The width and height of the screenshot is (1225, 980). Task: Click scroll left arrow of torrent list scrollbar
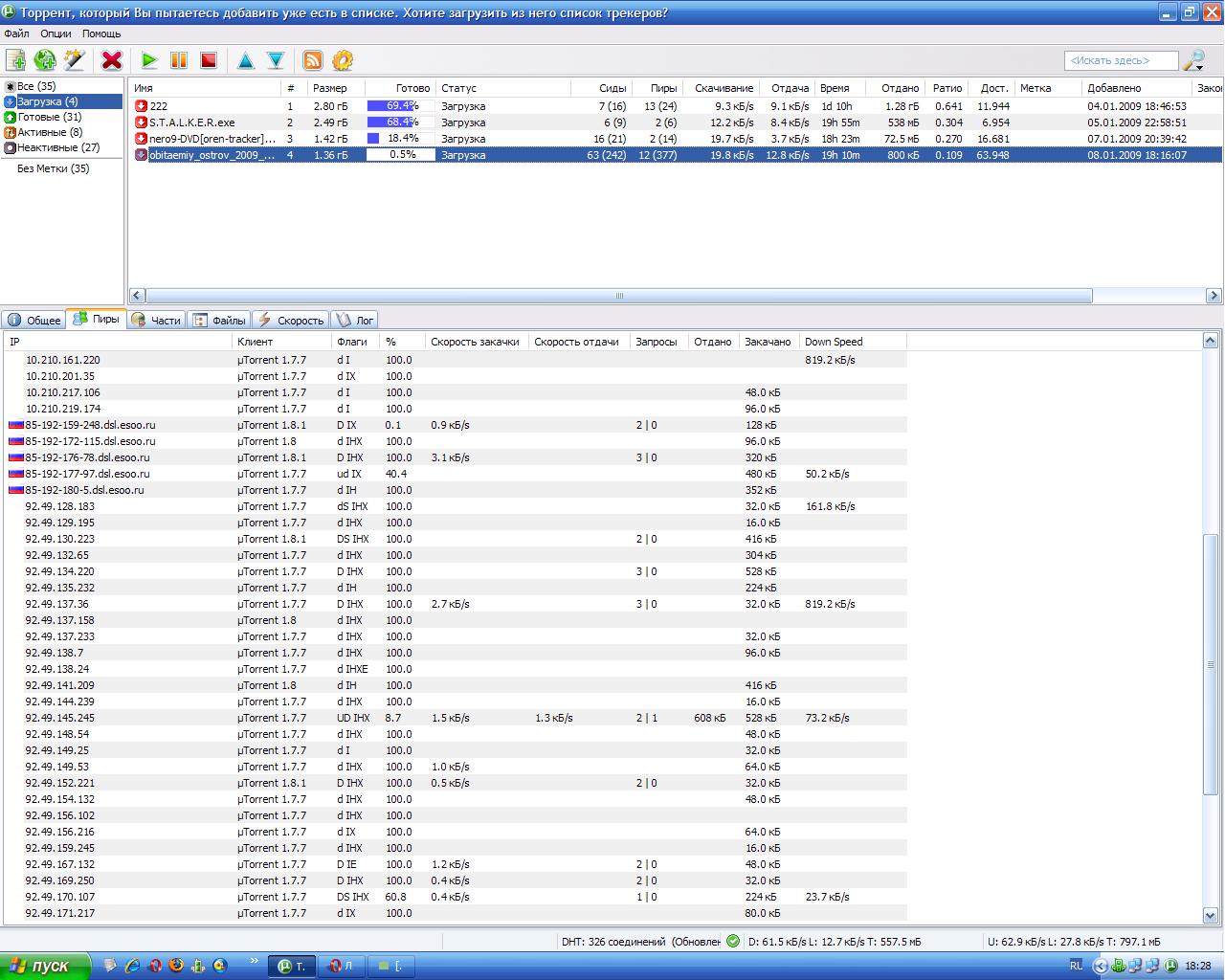[137, 296]
